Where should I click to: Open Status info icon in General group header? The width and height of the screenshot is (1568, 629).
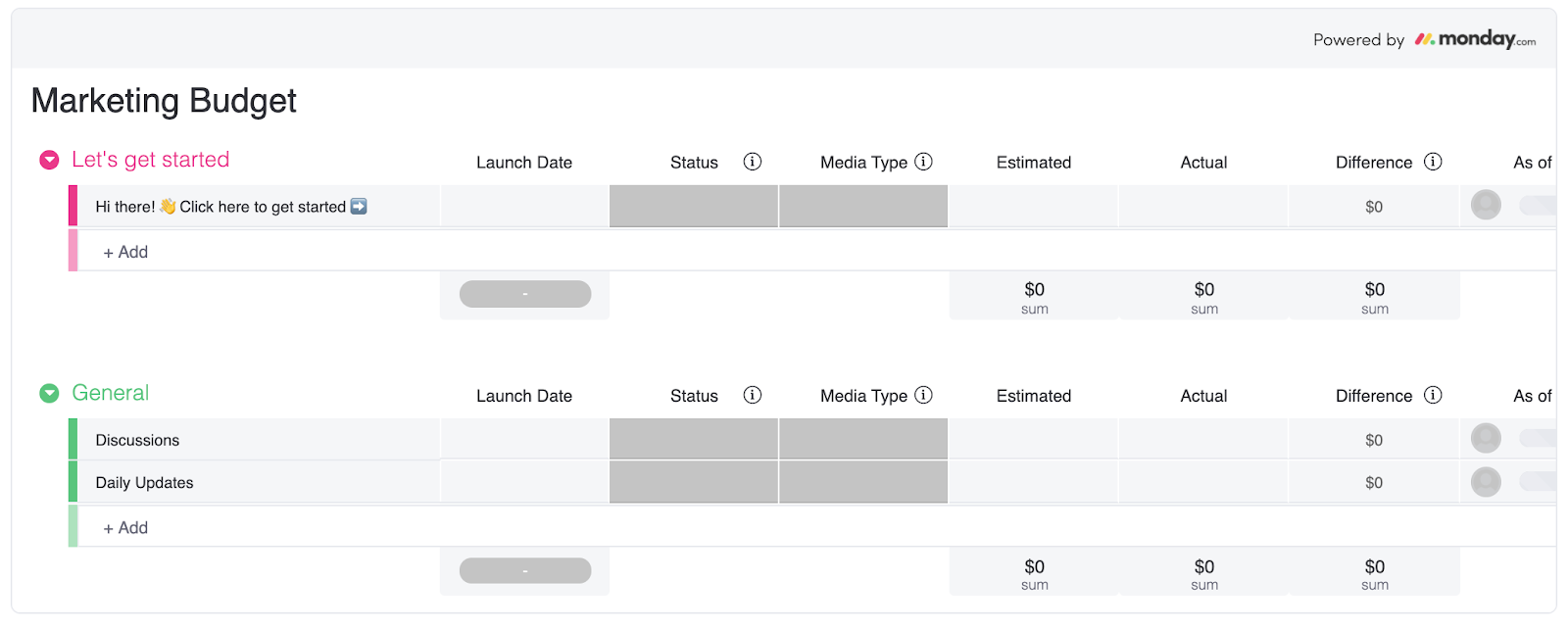tap(753, 395)
